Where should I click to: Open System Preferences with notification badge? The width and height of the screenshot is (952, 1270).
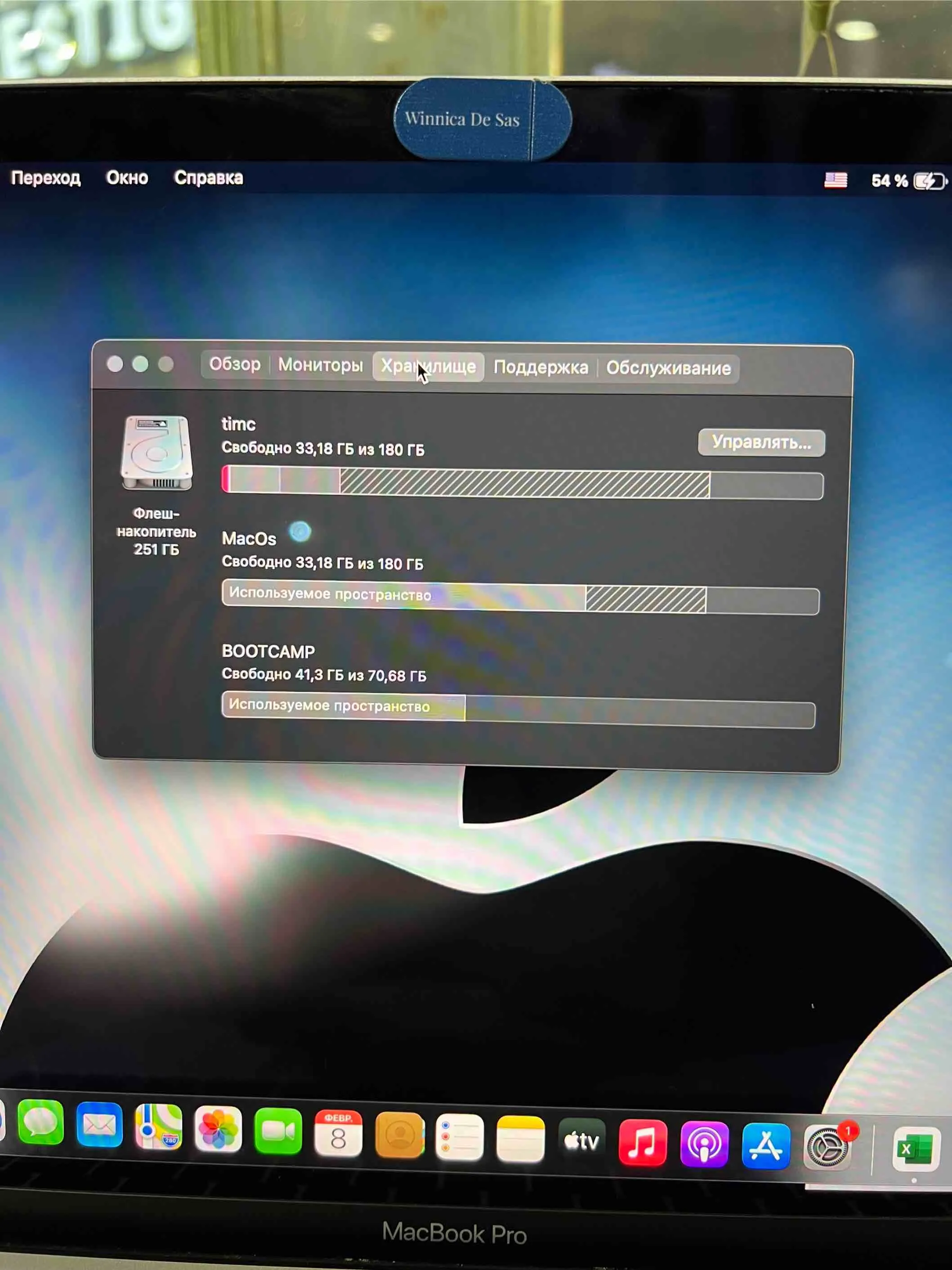click(x=827, y=1148)
